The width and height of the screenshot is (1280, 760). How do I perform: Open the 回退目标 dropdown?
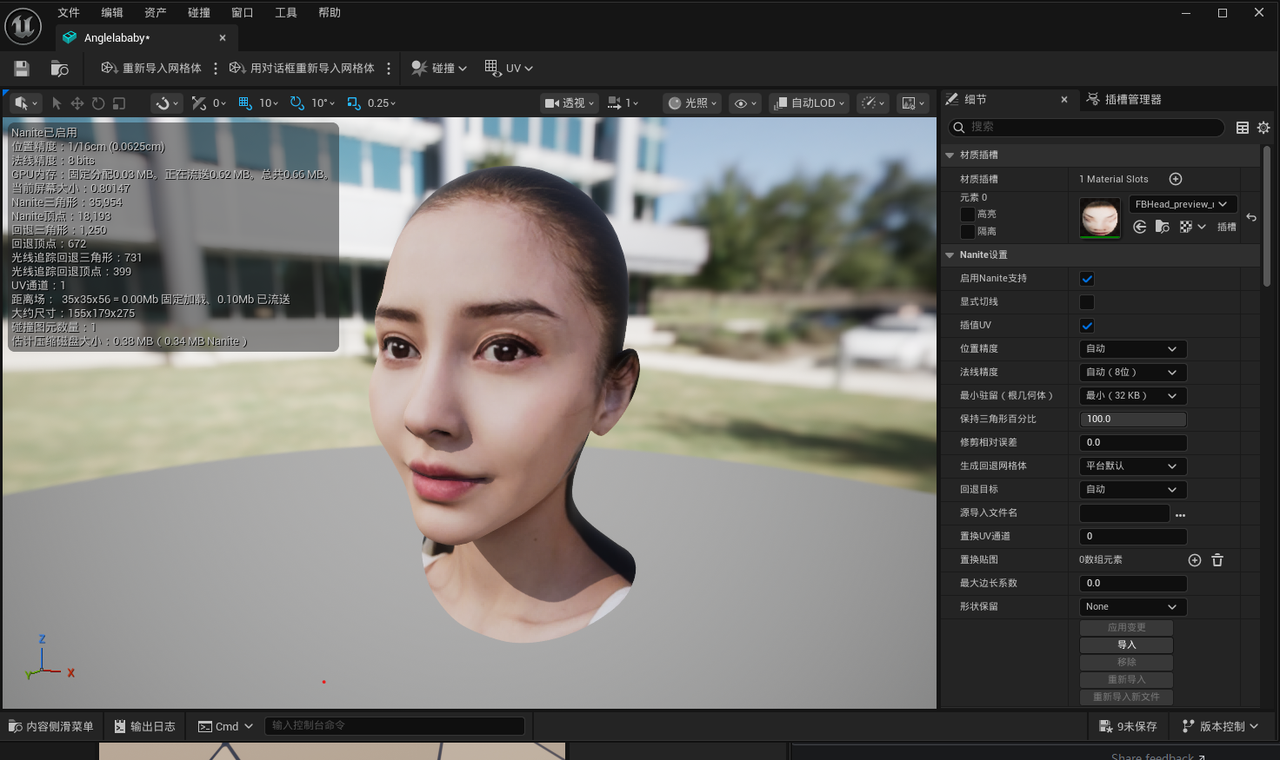pos(1133,489)
